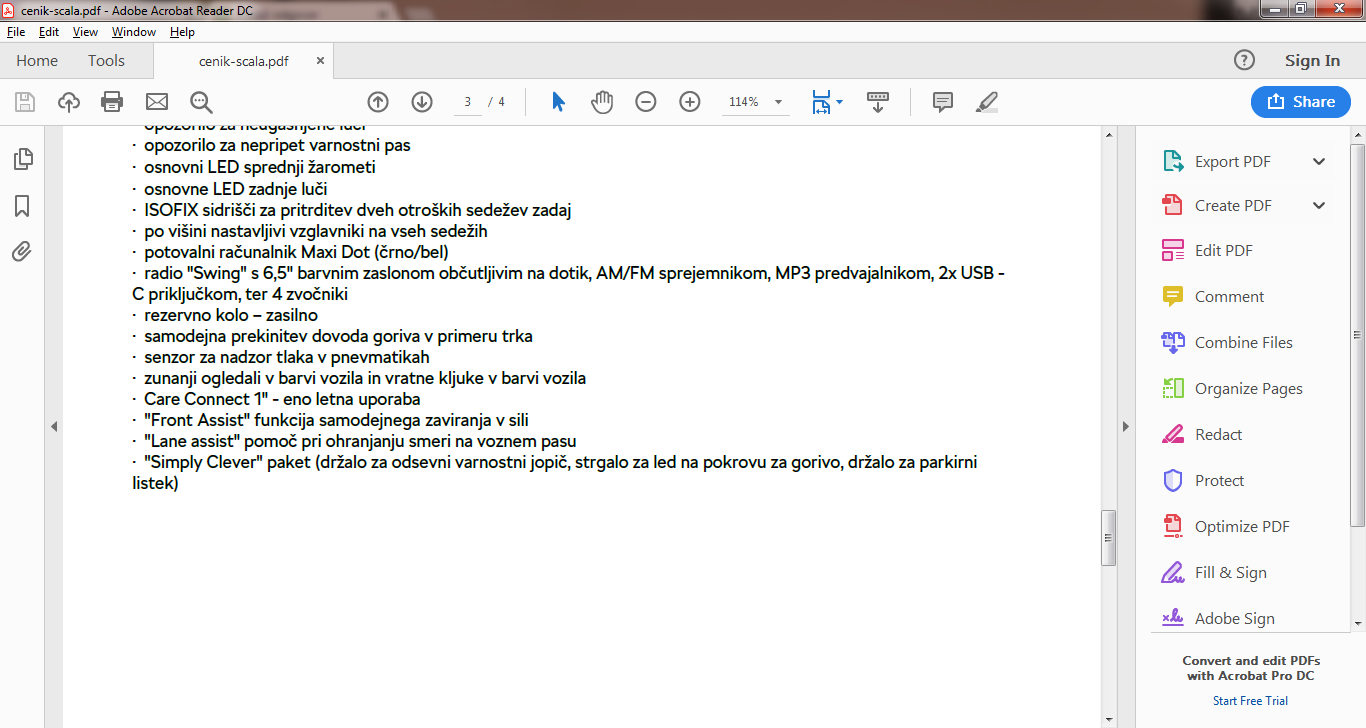Viewport: 1366px width, 728px height.
Task: Close the cenik-scala.pdf tab
Action: click(320, 60)
